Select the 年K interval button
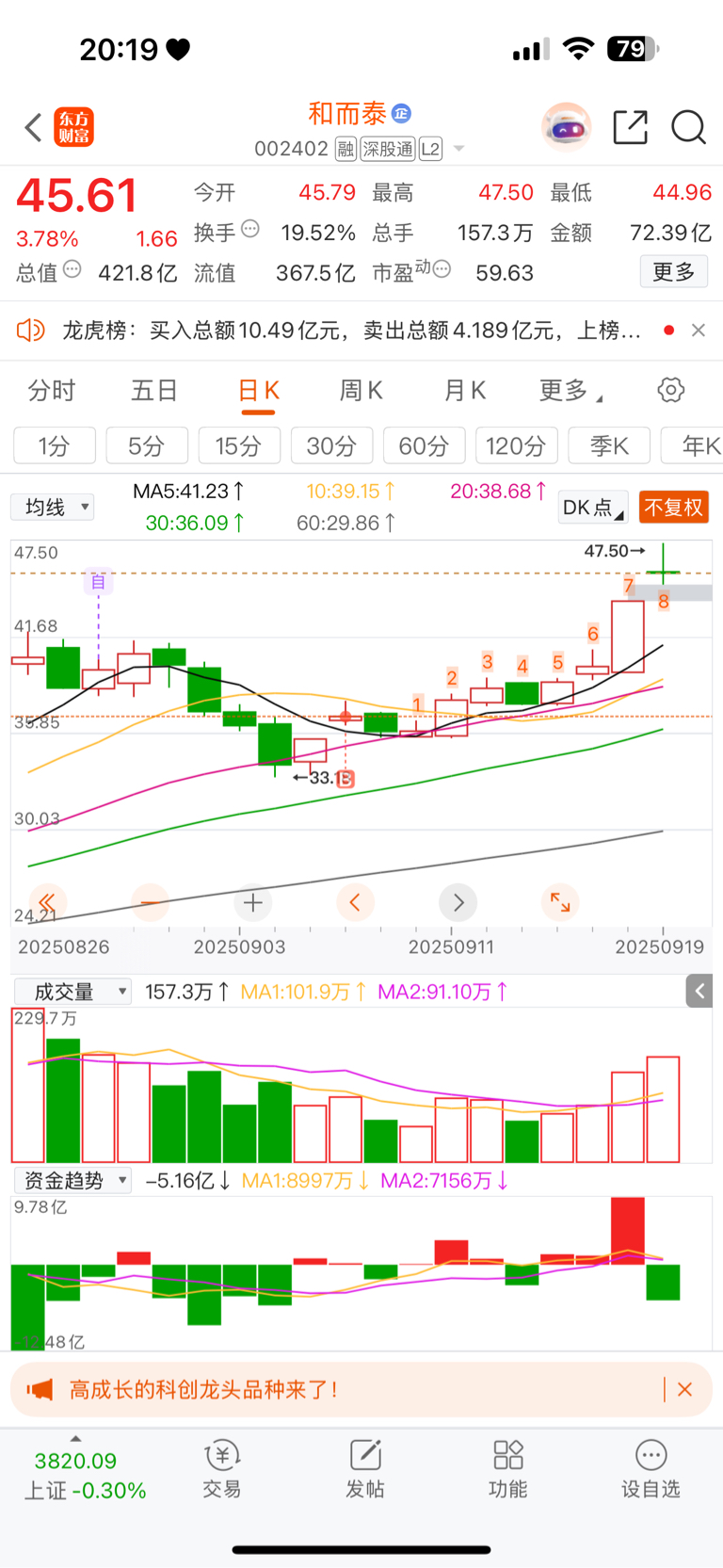723x1568 pixels. [693, 445]
